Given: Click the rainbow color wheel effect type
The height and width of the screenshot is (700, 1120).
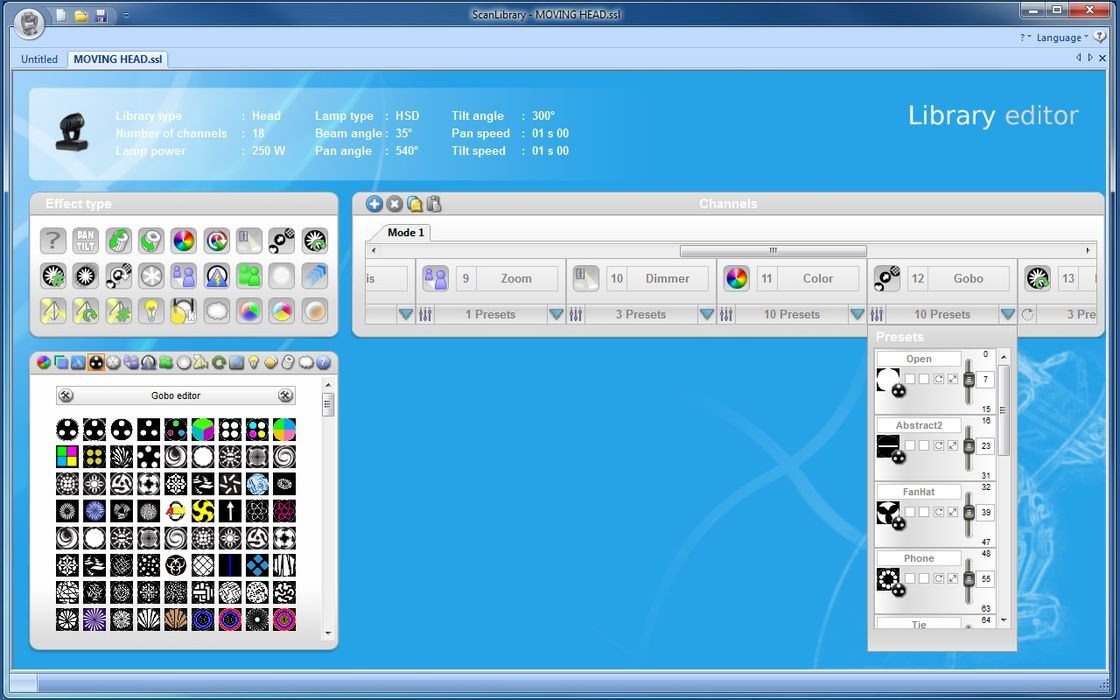Looking at the screenshot, I should [x=183, y=241].
